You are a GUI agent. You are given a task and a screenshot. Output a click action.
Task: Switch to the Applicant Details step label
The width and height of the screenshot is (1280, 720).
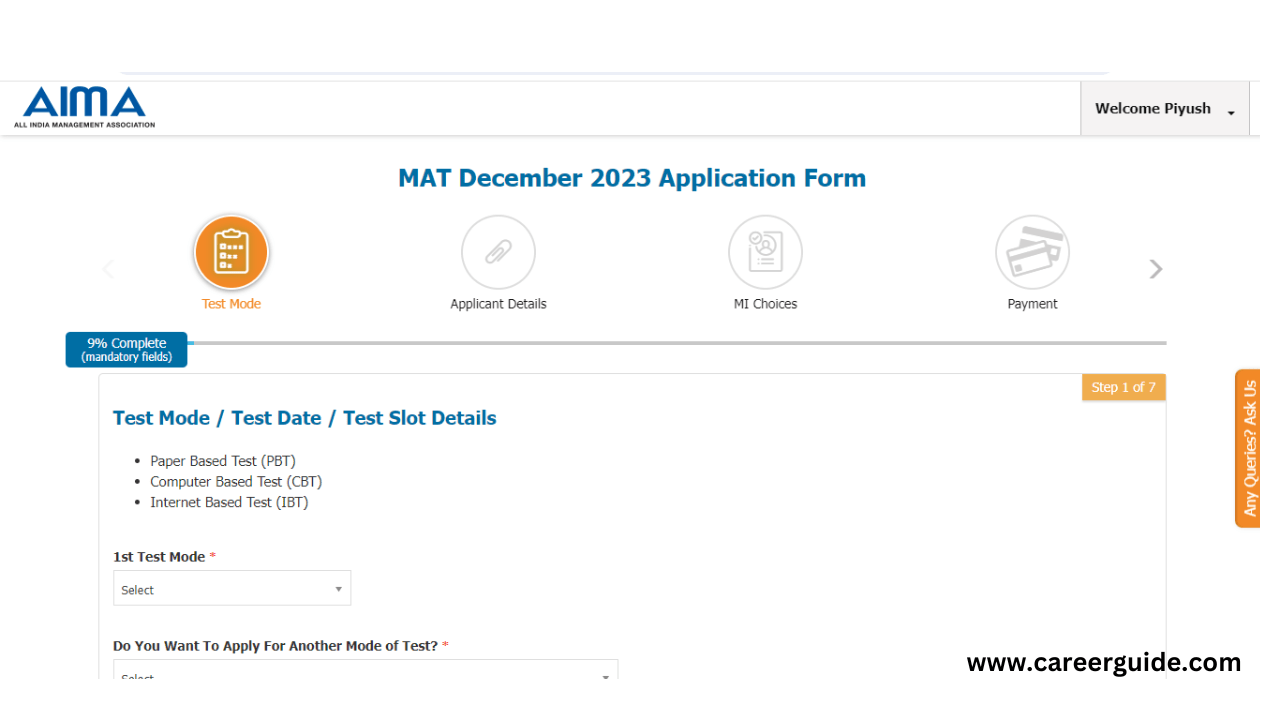[498, 304]
